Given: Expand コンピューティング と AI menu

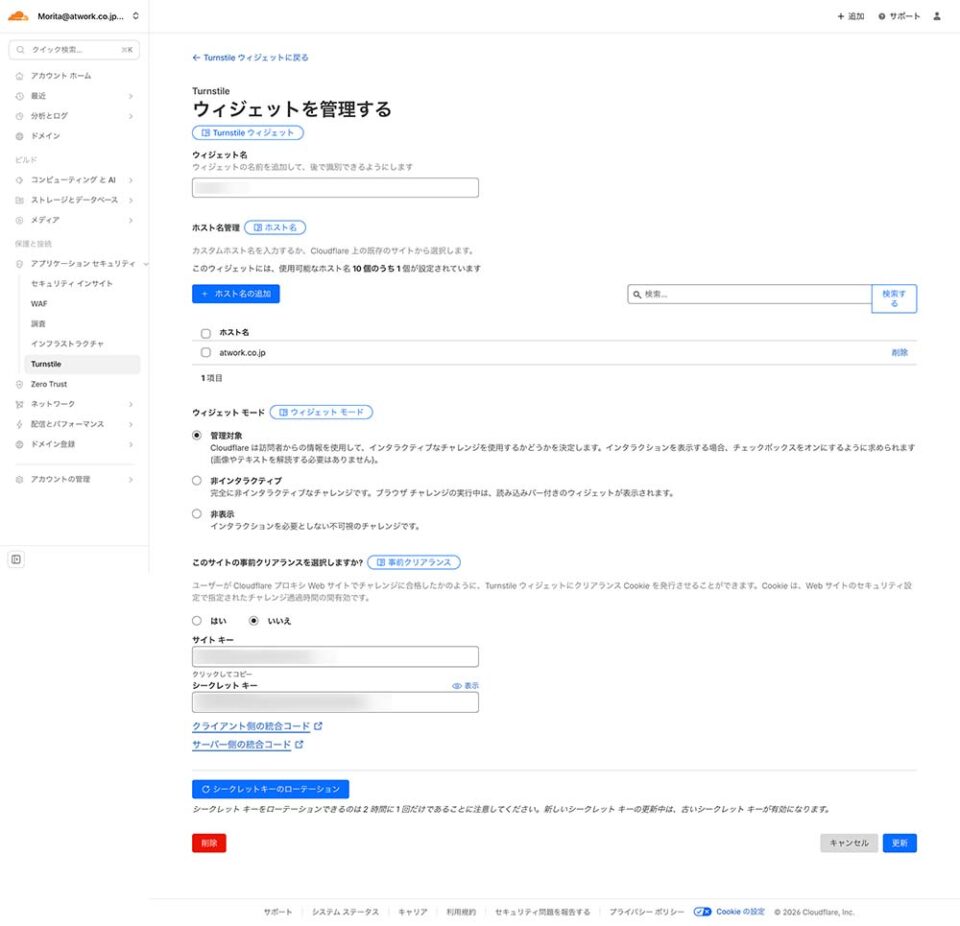Looking at the screenshot, I should (x=130, y=180).
